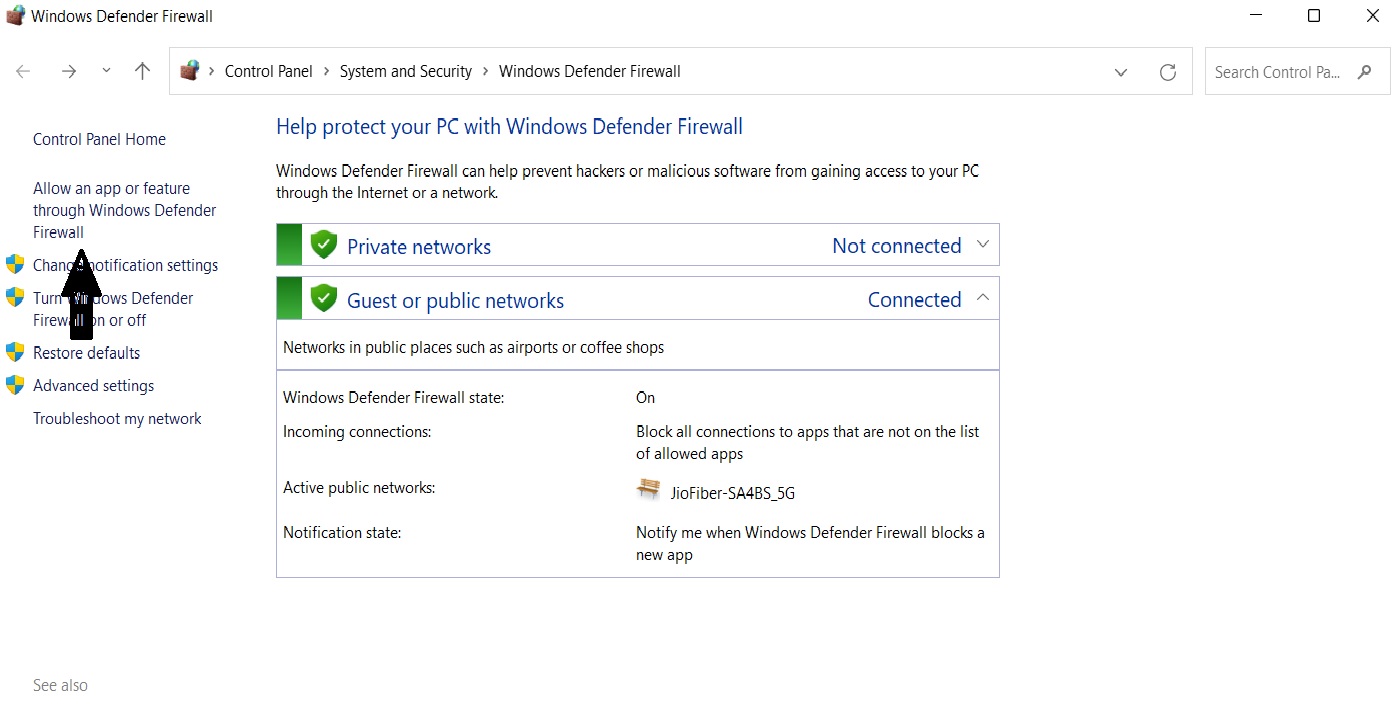Click the search magnifier icon
The image size is (1394, 705).
tap(1365, 72)
